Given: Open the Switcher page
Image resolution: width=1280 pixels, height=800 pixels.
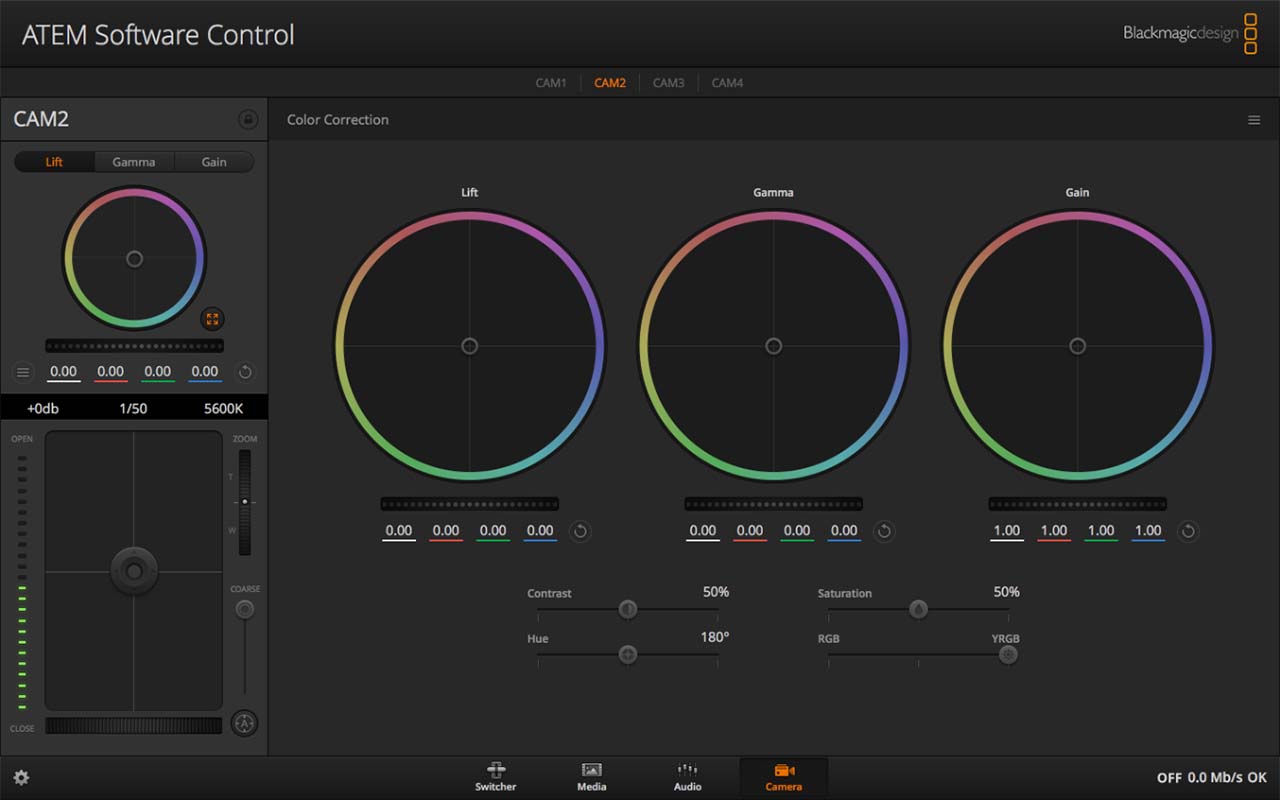Looking at the screenshot, I should (x=495, y=777).
